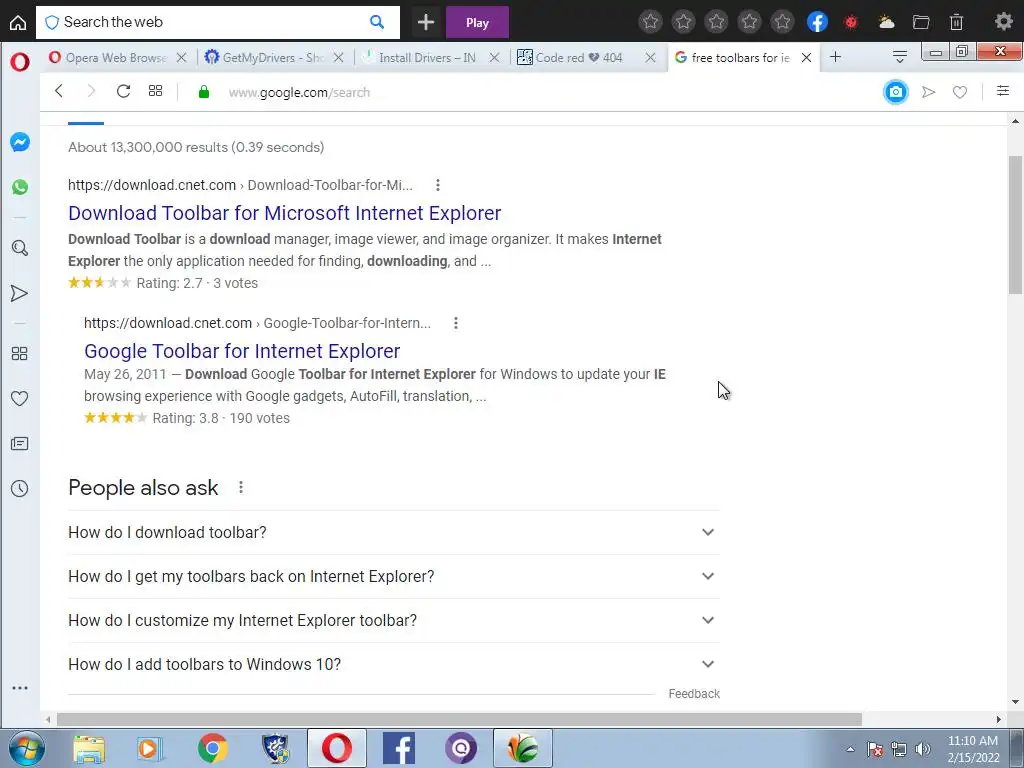Add new item with the plus button beside Play
This screenshot has height=768, width=1024.
[x=426, y=22]
